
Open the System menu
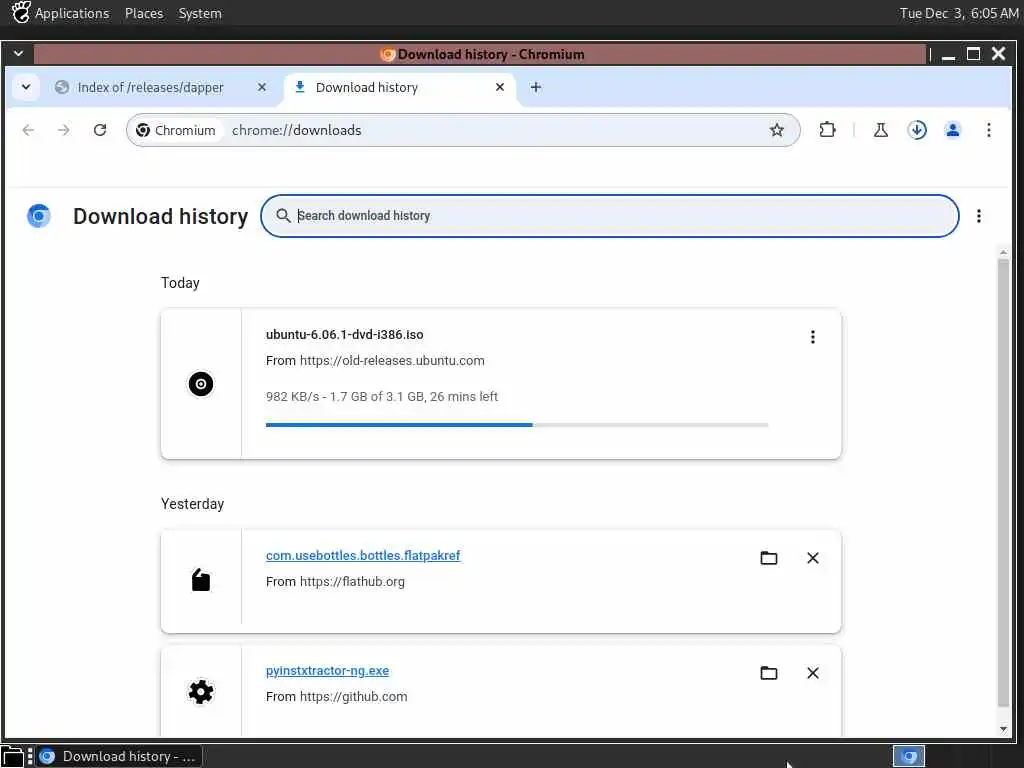point(200,13)
